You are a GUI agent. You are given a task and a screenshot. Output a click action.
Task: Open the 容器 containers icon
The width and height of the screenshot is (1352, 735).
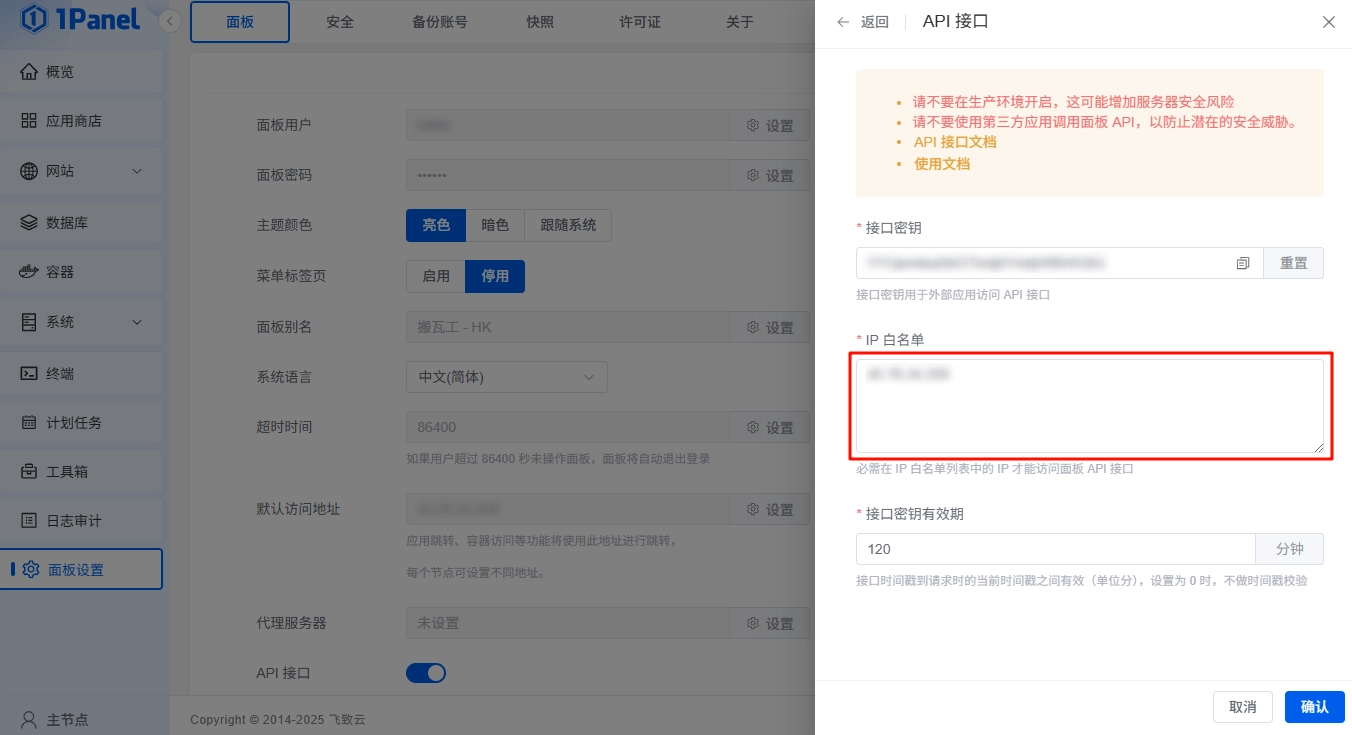[x=29, y=272]
